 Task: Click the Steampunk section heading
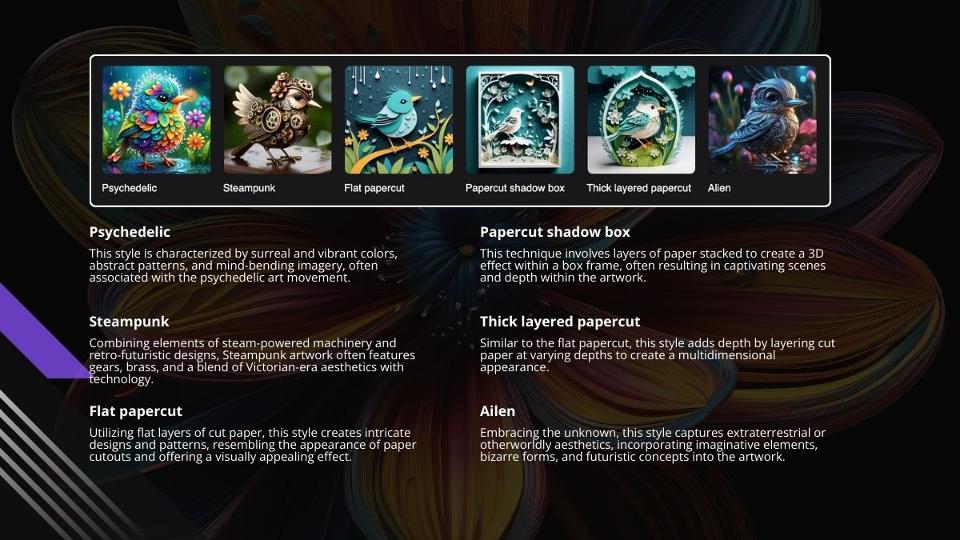[129, 321]
